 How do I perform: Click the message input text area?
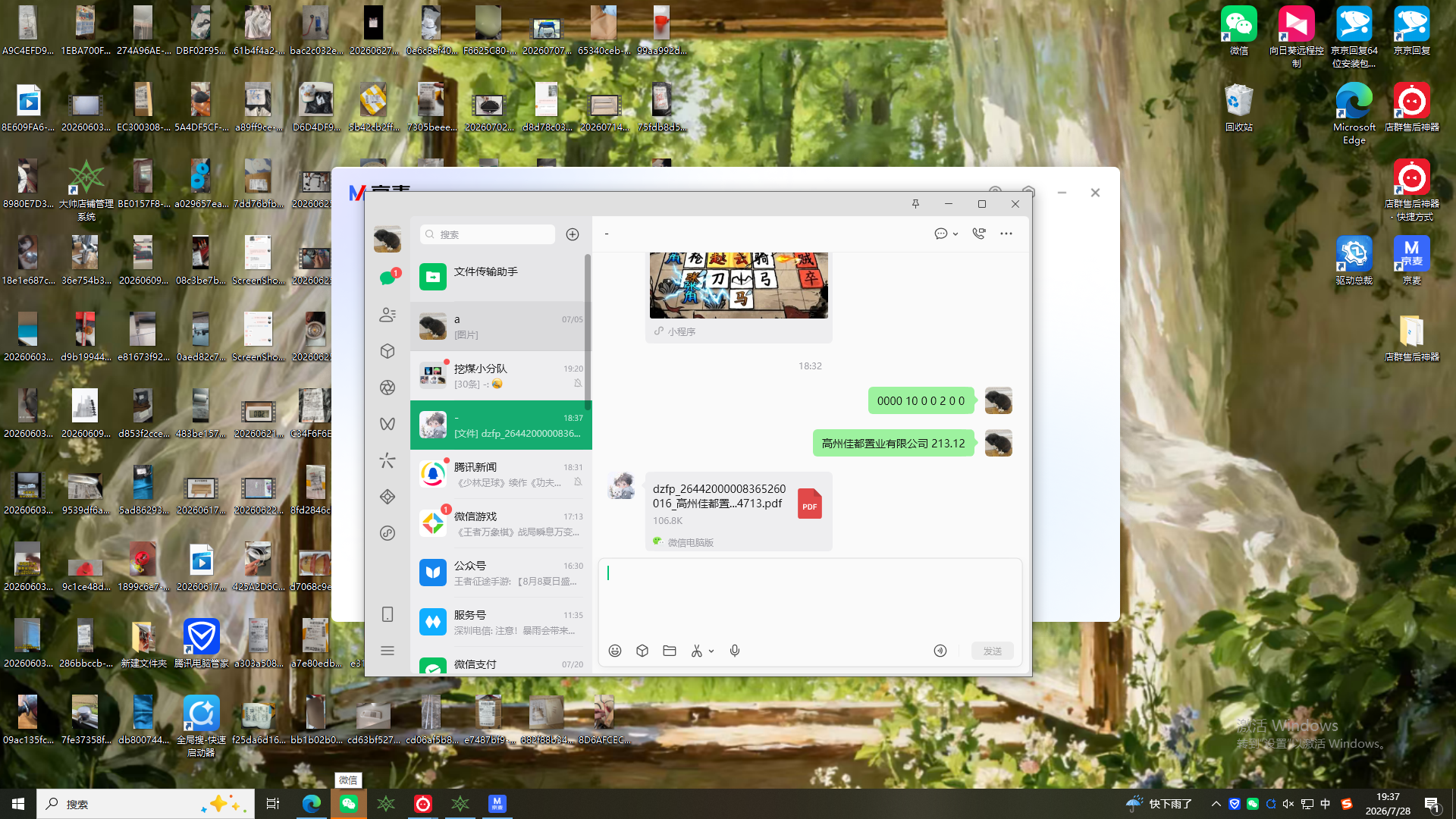click(810, 599)
